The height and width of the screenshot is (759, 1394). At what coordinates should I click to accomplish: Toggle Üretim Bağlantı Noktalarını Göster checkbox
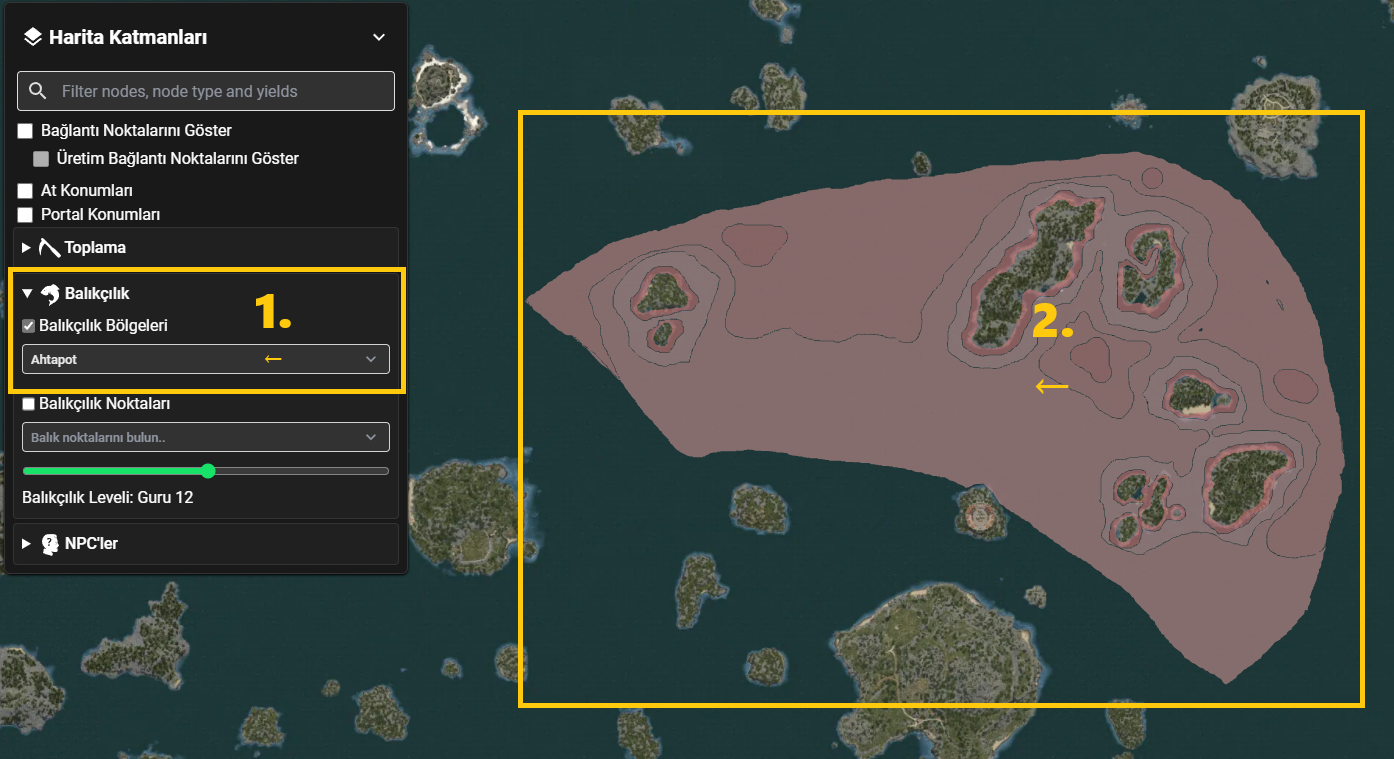(41, 159)
